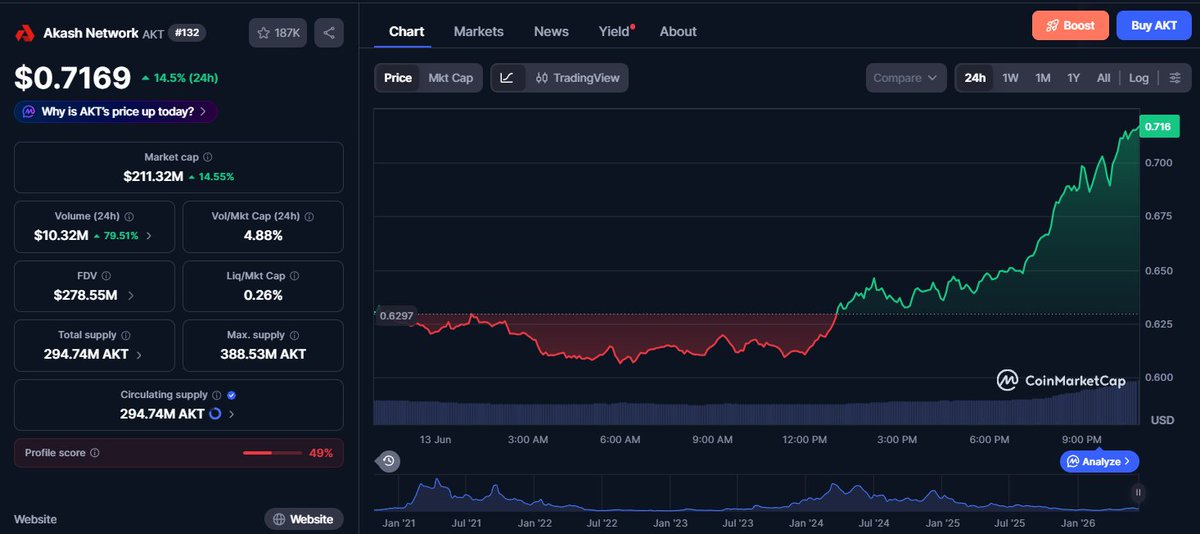Expand FDV details chevron
1200x534 pixels.
pos(131,296)
